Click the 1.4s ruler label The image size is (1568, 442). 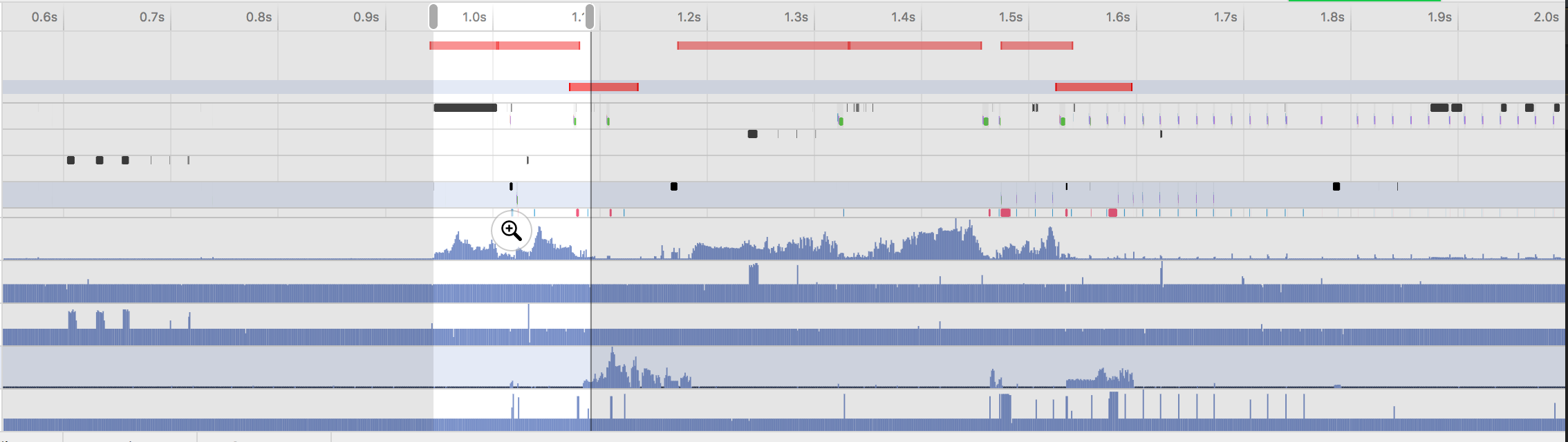coord(903,17)
